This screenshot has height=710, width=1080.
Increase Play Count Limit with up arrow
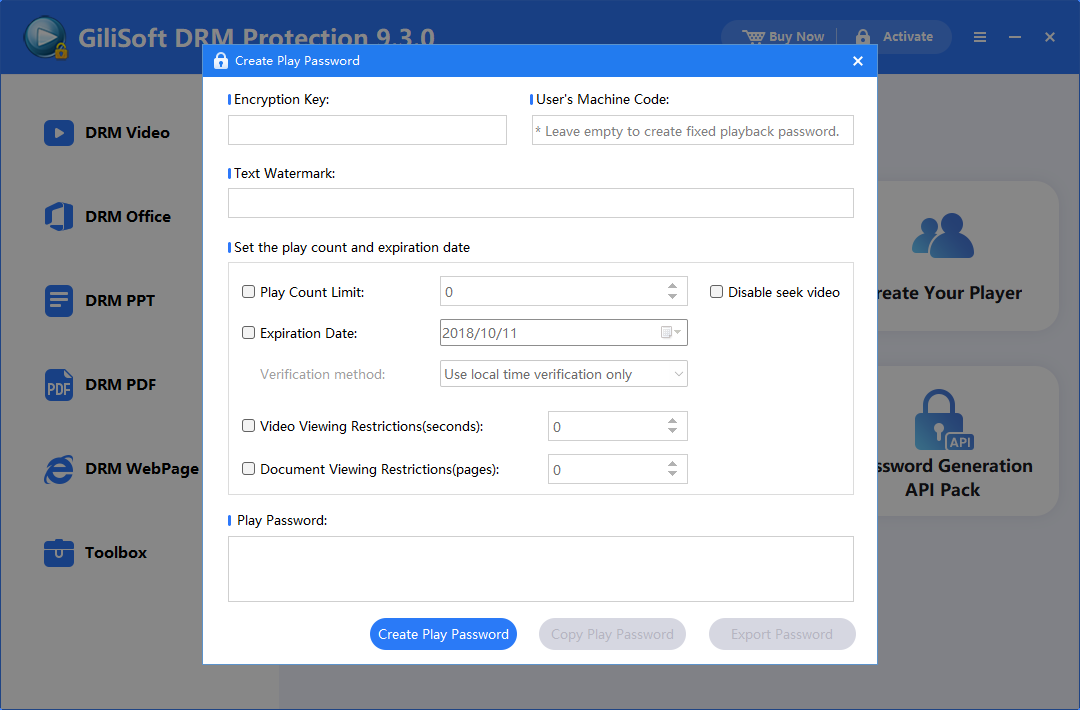672,285
